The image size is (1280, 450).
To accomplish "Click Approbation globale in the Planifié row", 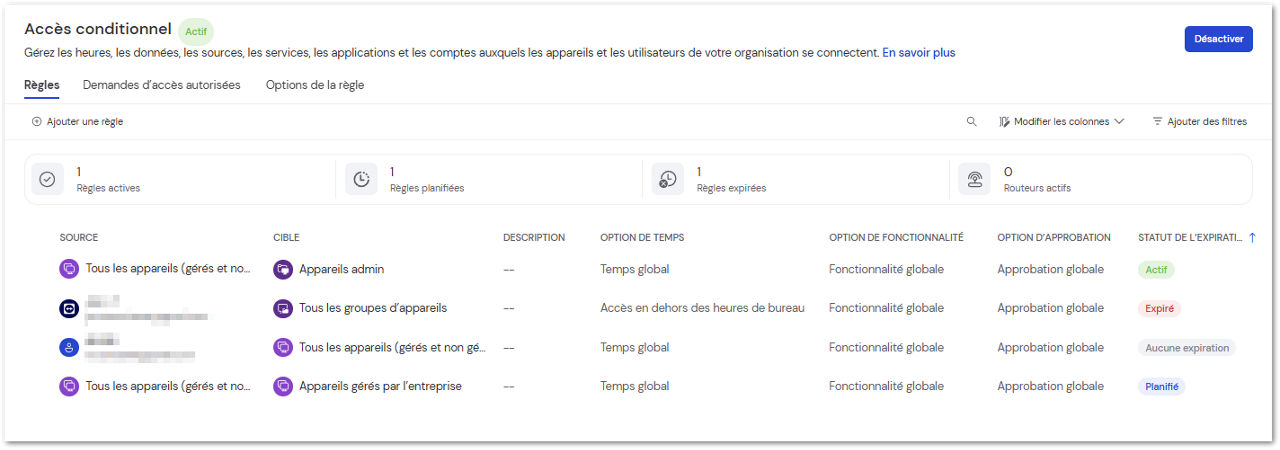I will pyautogui.click(x=1050, y=386).
